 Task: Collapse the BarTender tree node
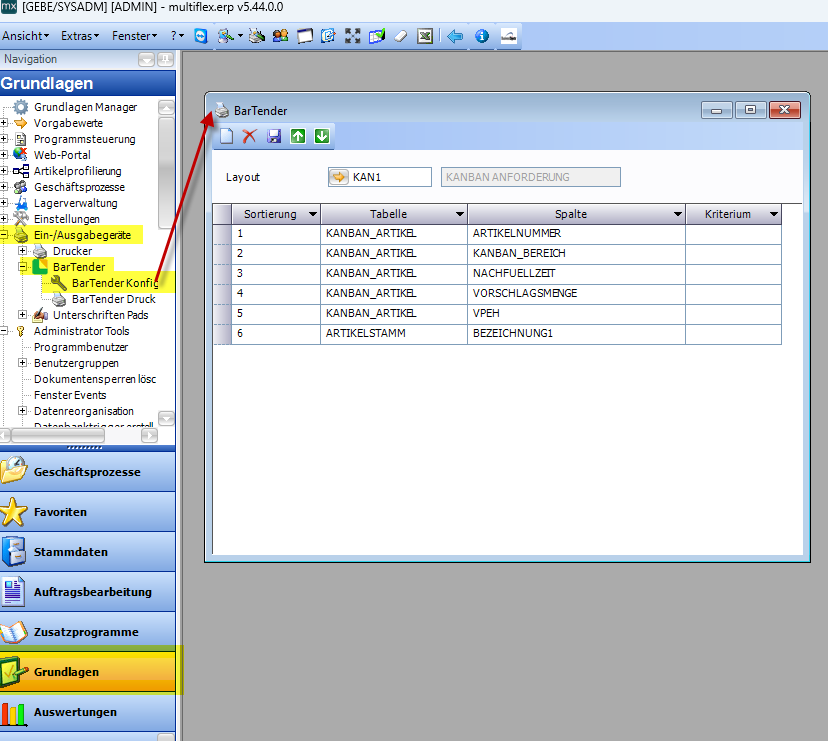22,267
